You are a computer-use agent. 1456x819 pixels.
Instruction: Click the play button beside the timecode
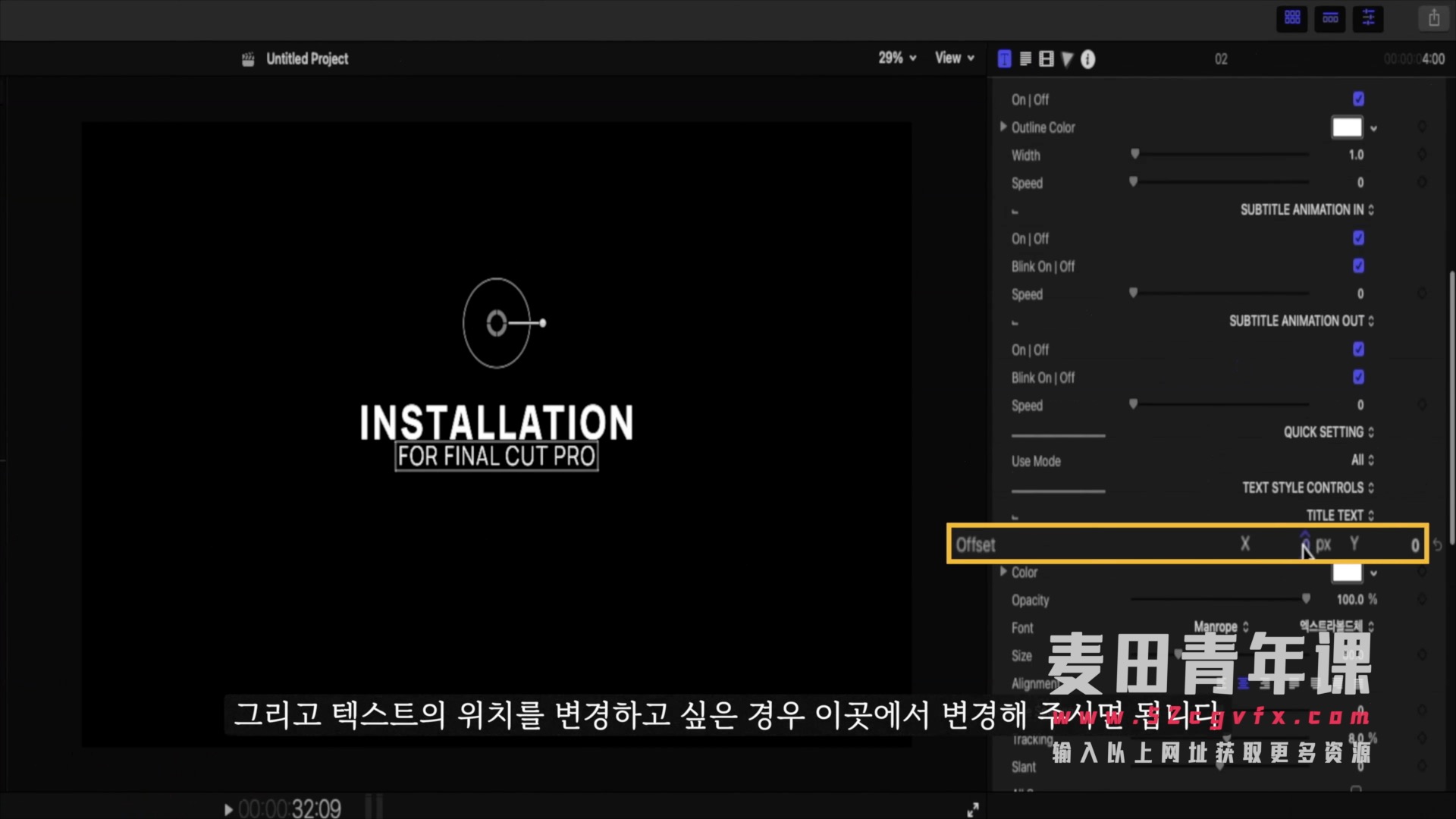coord(228,809)
